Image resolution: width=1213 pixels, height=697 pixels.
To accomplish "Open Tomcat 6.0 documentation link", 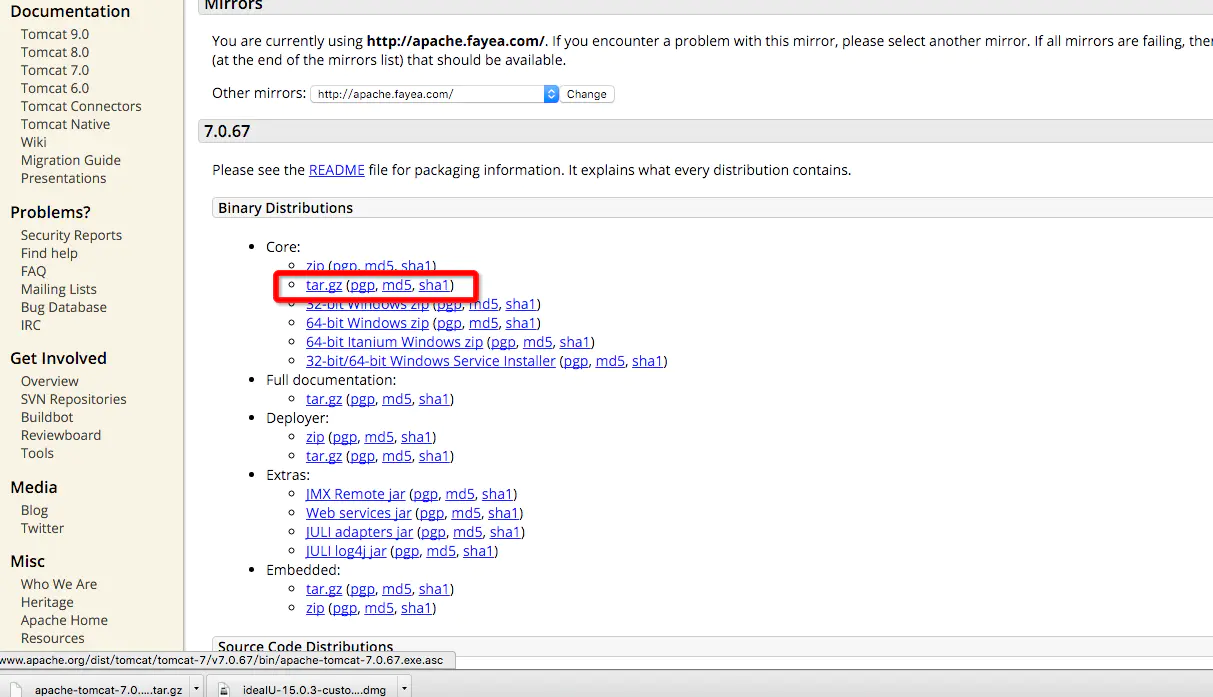I will [x=55, y=88].
